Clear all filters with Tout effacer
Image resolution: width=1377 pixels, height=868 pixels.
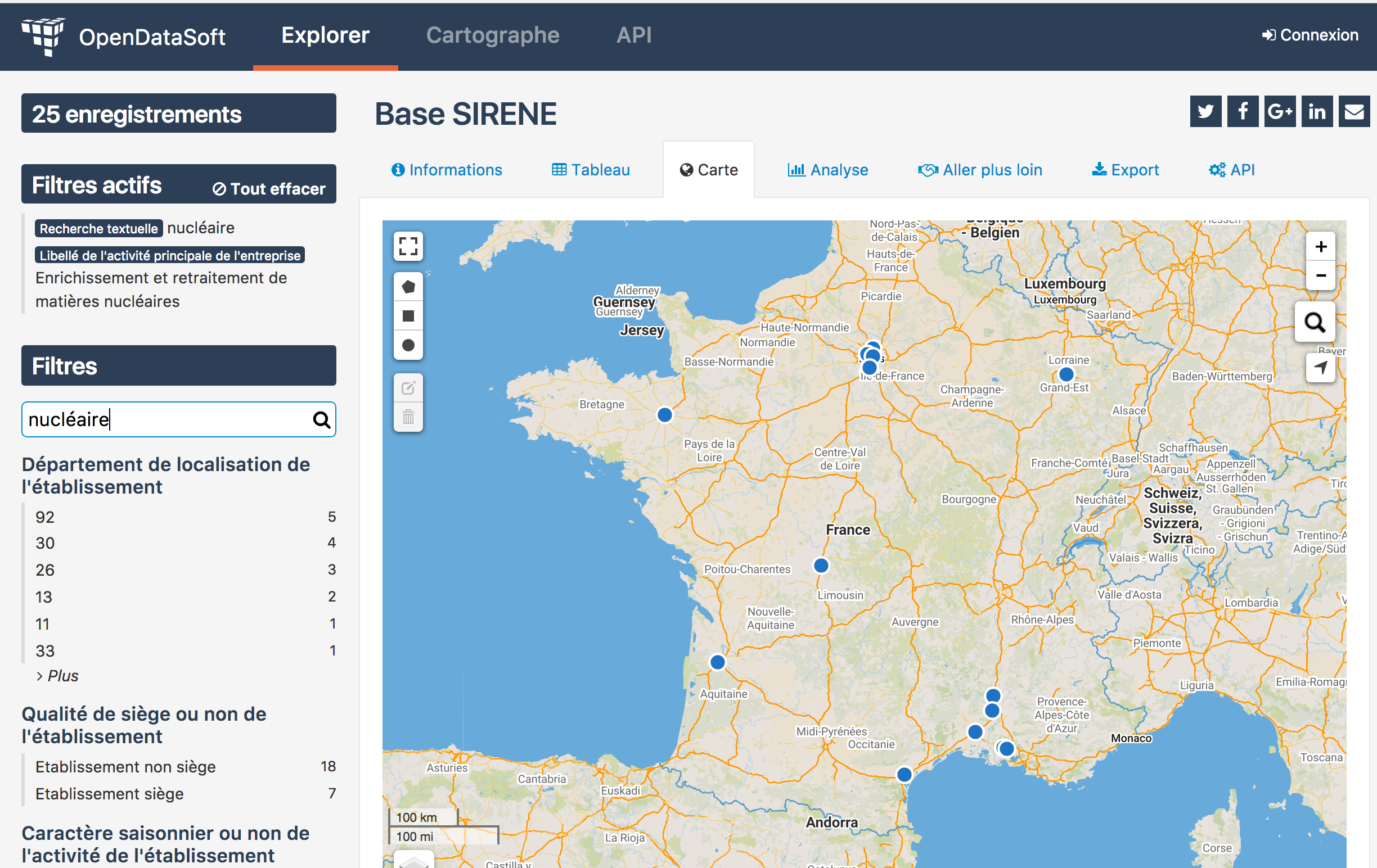(x=269, y=188)
